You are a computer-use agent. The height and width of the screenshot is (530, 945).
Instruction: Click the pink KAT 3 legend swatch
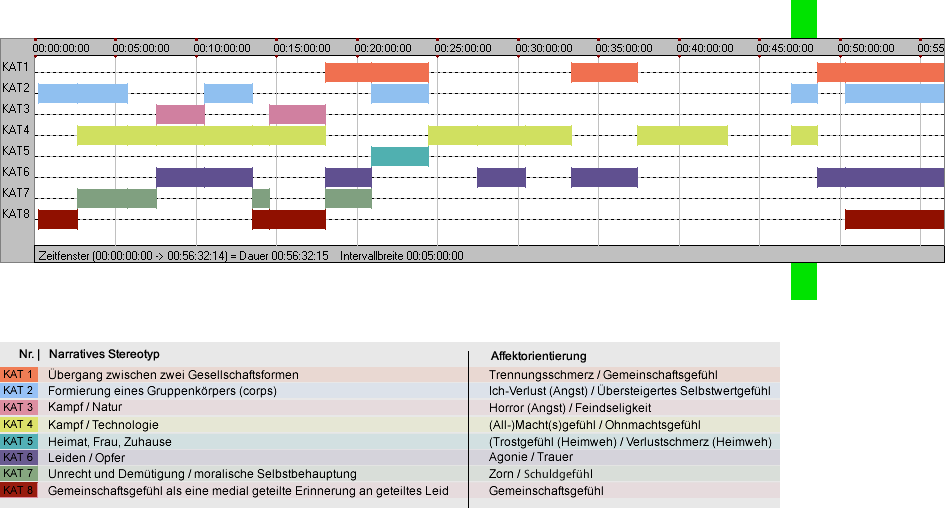[19, 408]
